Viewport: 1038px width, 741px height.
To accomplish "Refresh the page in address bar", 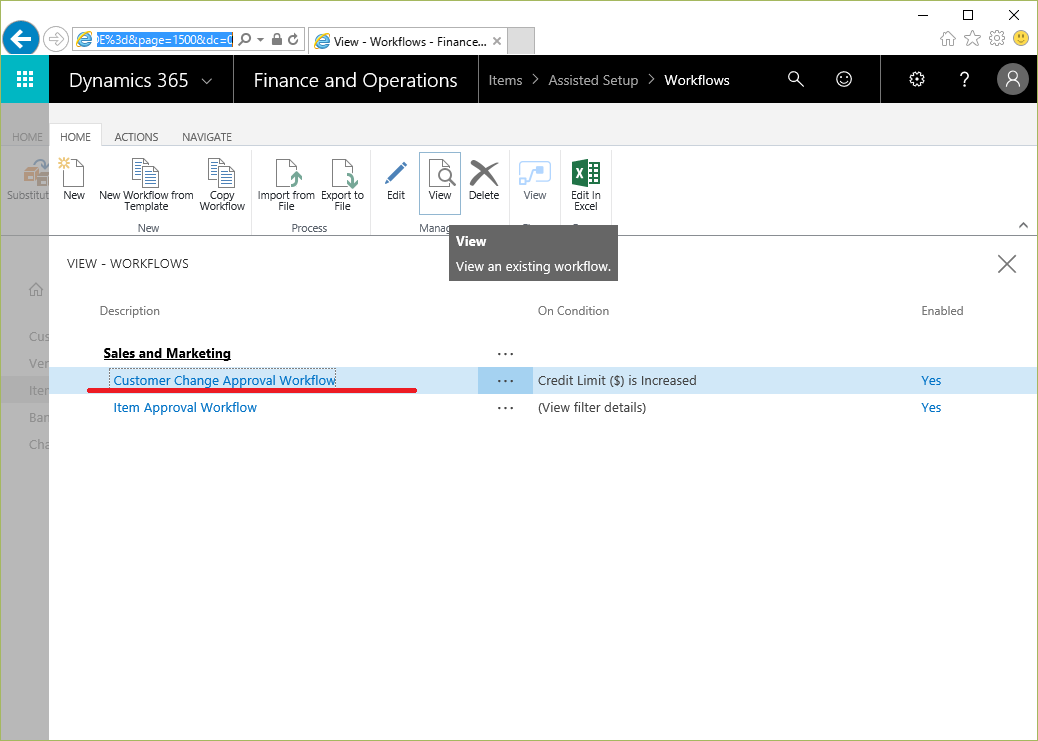I will point(293,39).
